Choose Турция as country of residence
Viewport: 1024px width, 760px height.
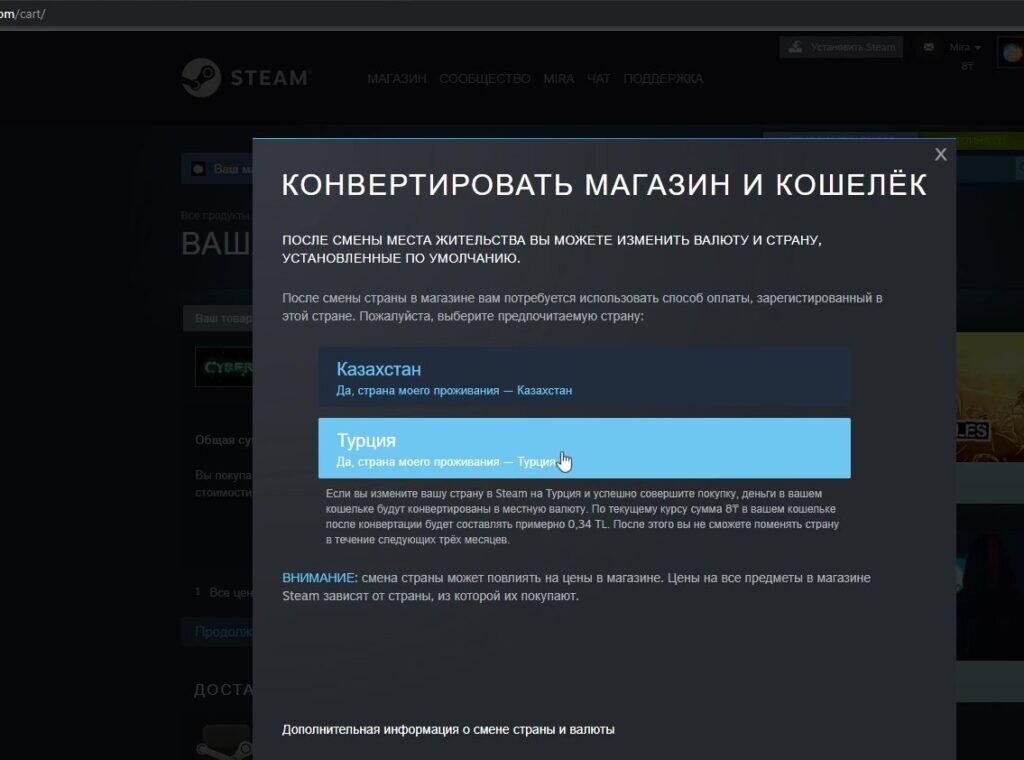584,448
